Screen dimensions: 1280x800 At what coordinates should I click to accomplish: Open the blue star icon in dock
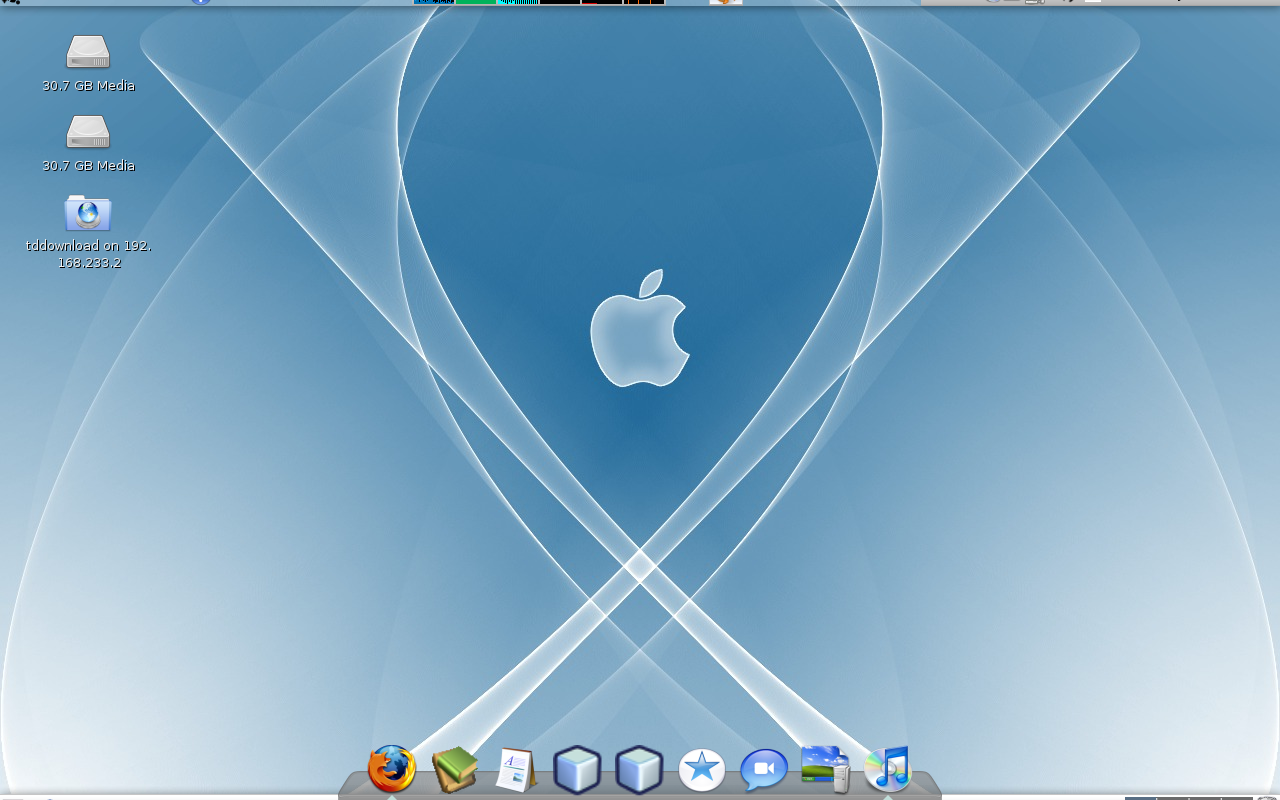point(702,770)
